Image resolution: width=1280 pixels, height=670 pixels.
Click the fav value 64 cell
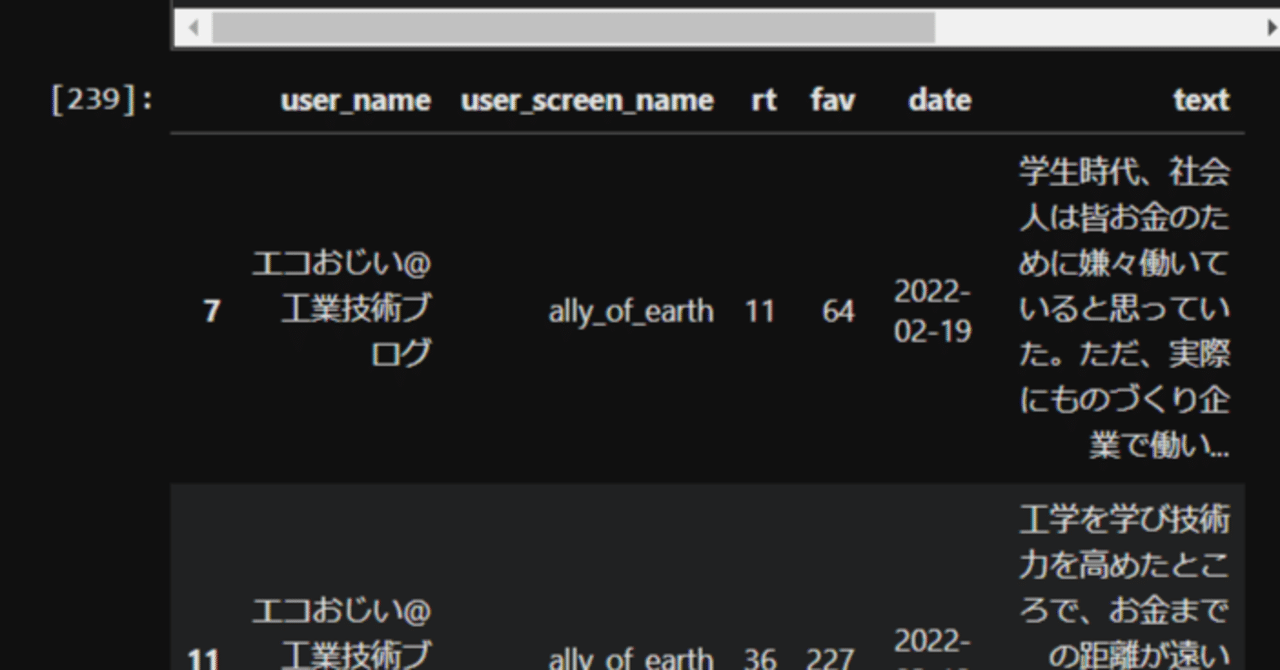pos(836,312)
